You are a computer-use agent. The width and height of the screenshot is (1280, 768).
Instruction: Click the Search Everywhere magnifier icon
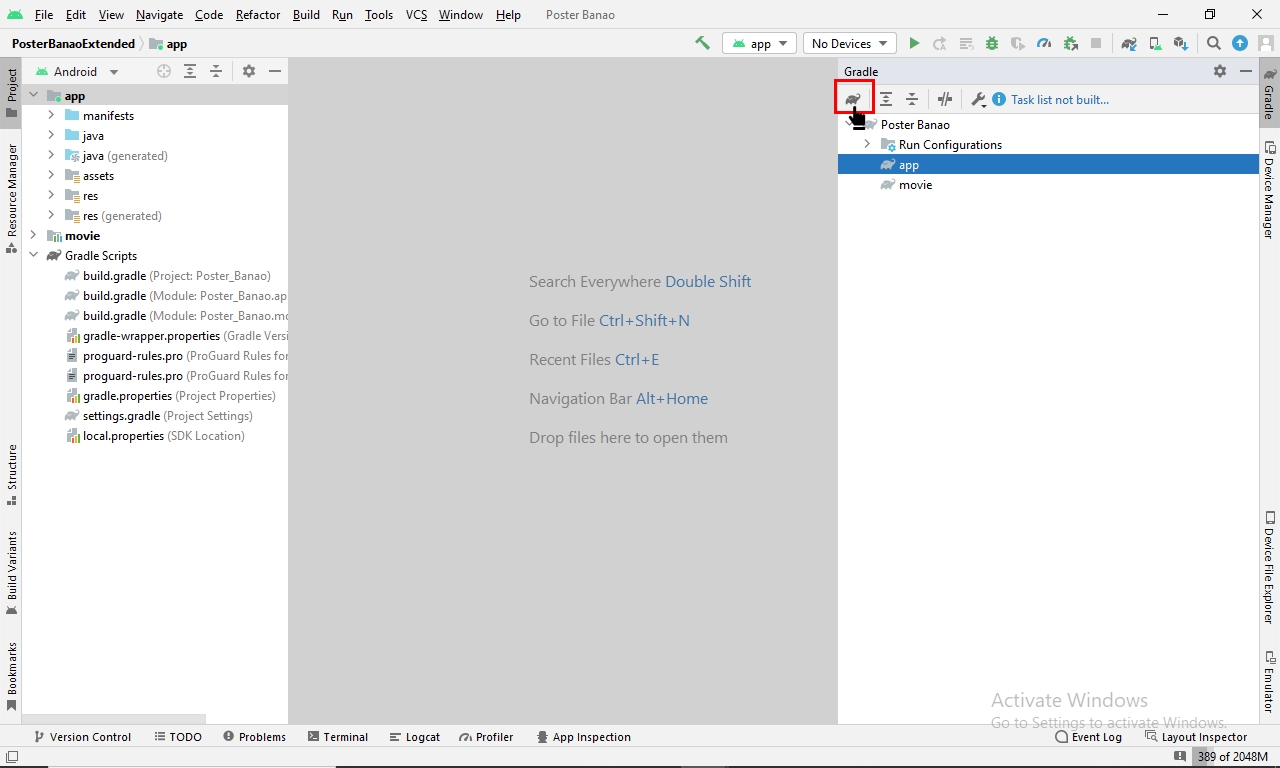click(1214, 43)
